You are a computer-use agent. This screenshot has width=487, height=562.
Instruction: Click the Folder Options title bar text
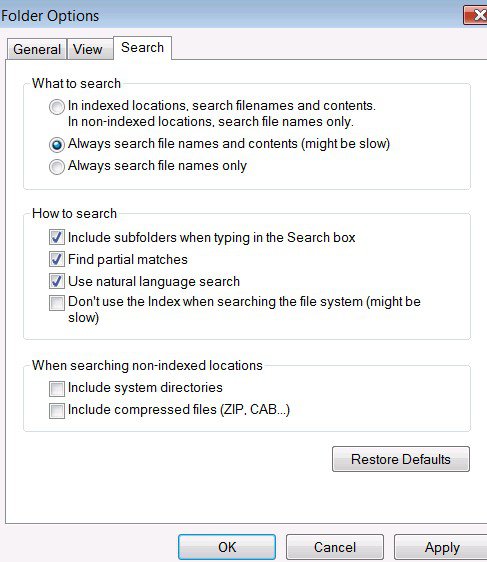pyautogui.click(x=50, y=16)
